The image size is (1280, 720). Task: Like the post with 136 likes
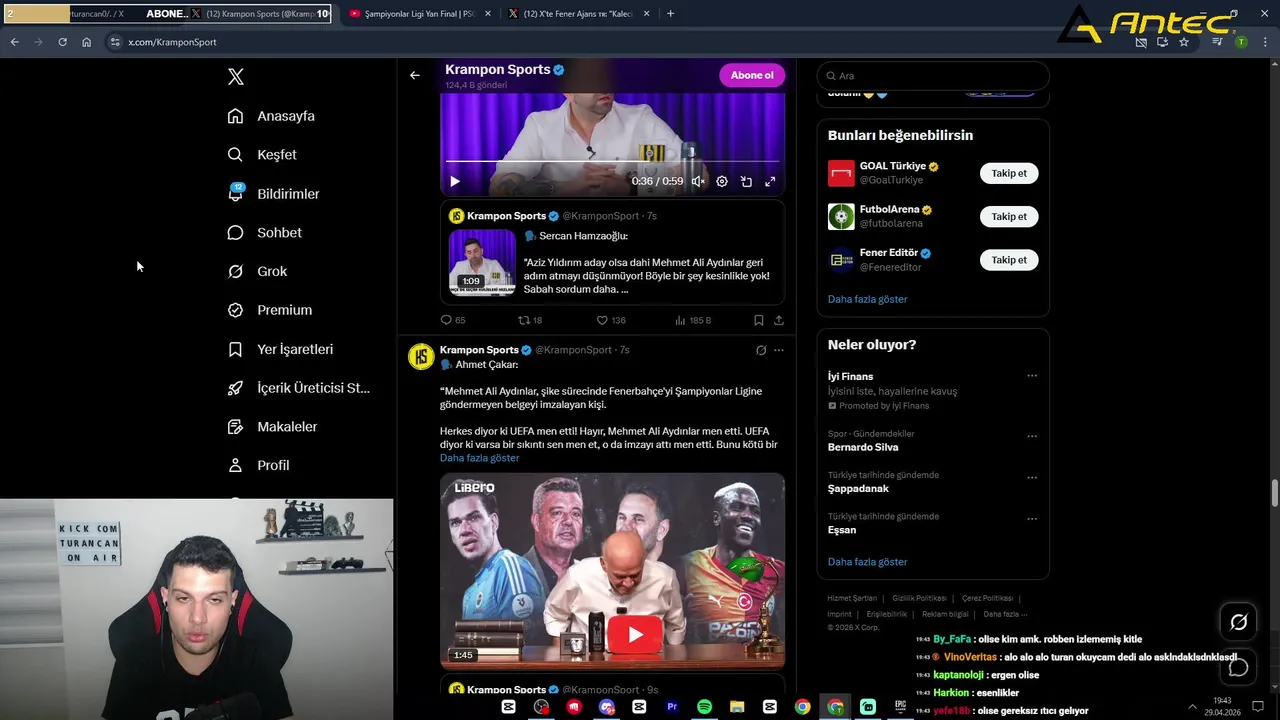(602, 320)
